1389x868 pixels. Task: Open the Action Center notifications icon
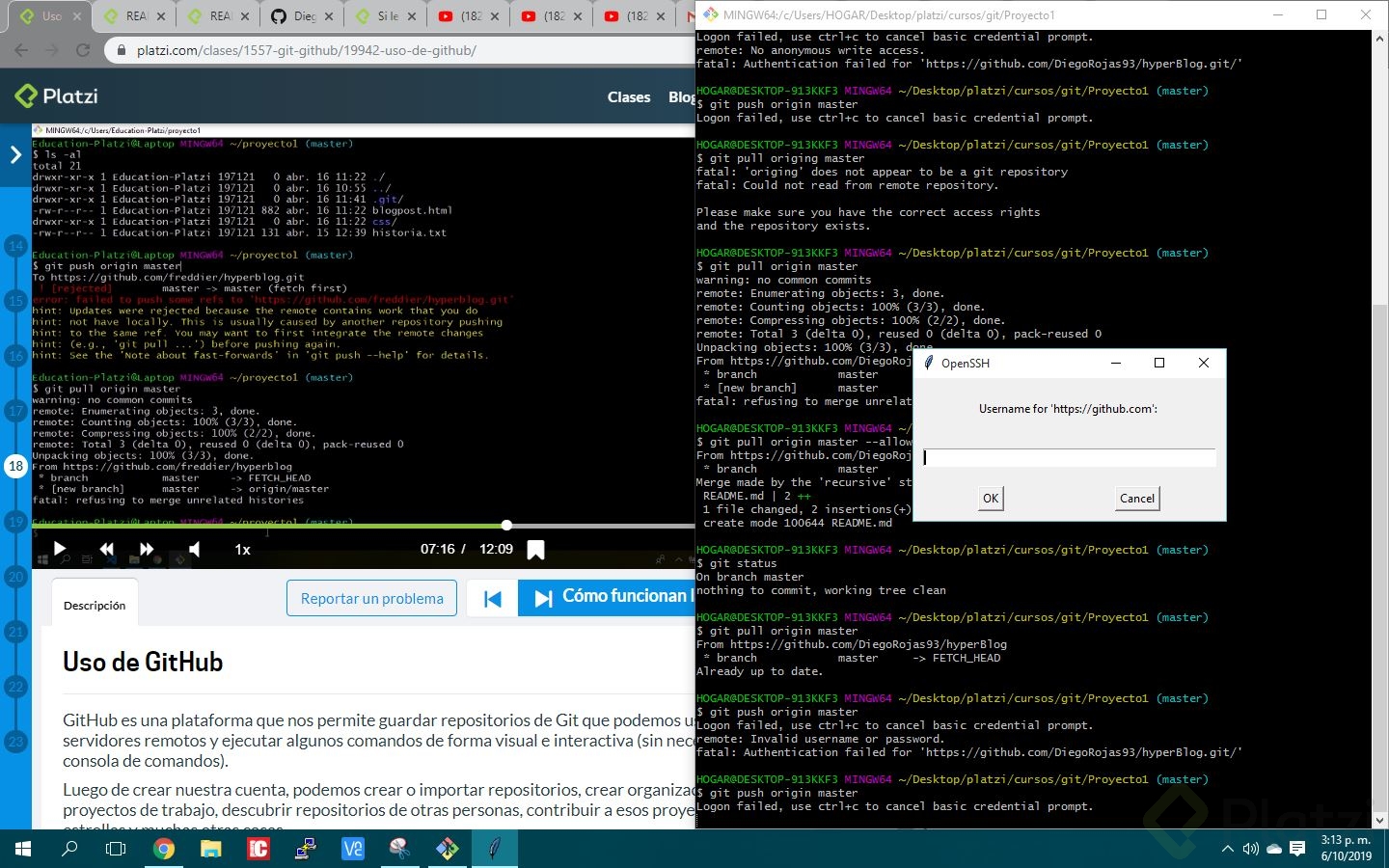click(1297, 849)
